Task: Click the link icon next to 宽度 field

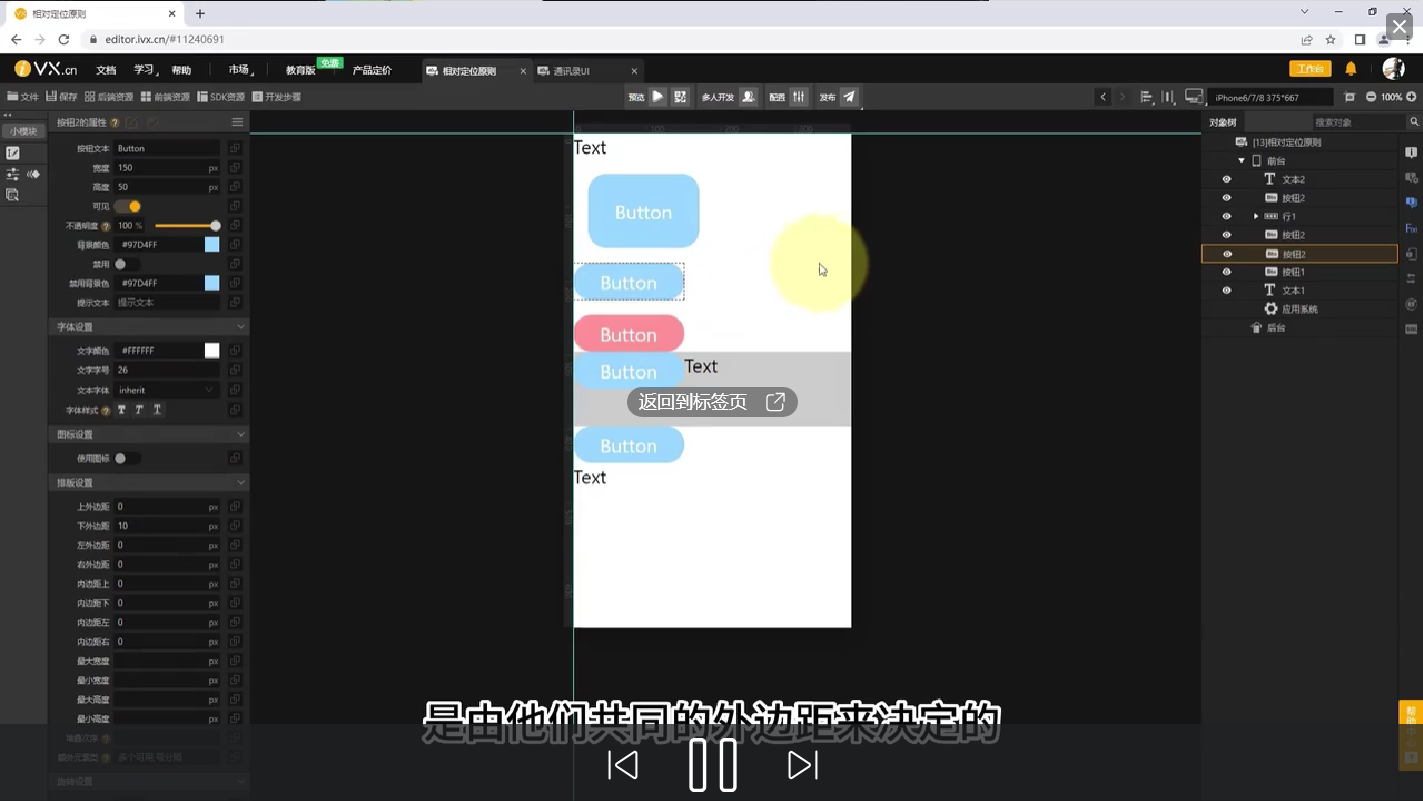Action: point(235,168)
